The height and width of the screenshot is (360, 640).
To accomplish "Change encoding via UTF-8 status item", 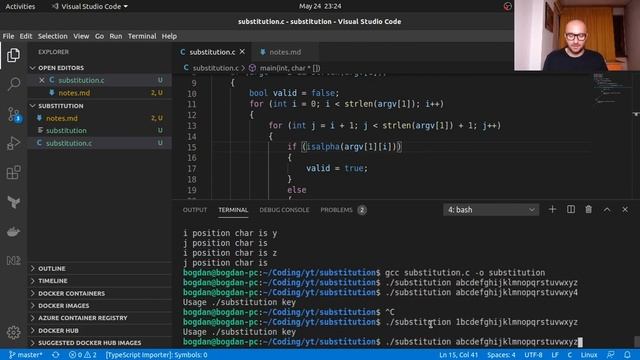I will (533, 355).
